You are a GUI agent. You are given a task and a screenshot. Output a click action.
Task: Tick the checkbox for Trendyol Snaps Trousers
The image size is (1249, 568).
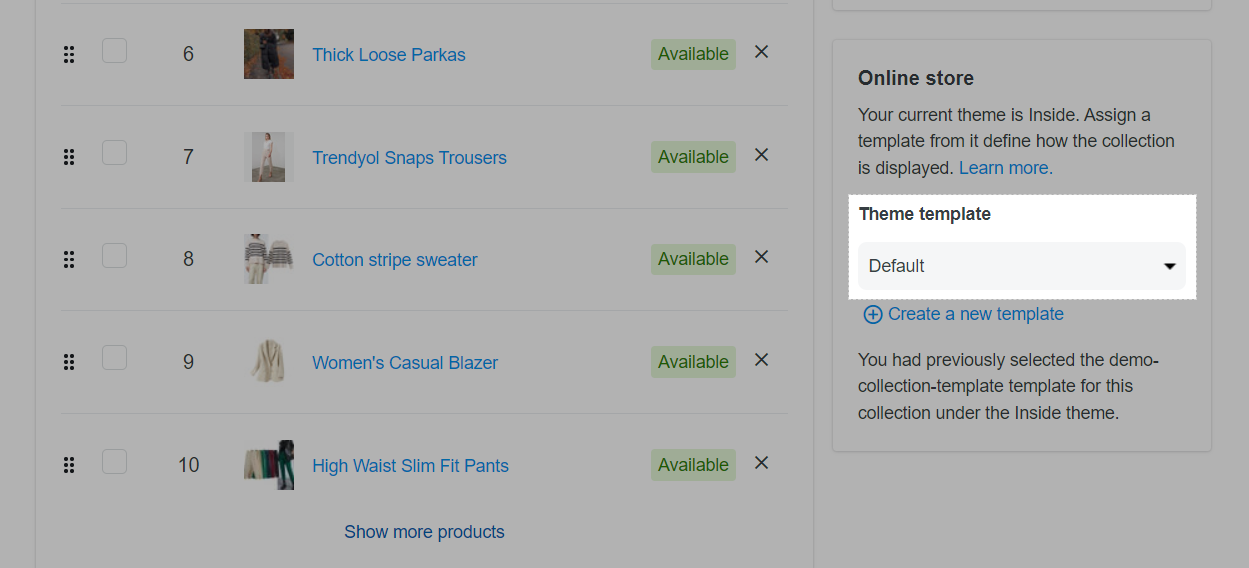(x=114, y=153)
